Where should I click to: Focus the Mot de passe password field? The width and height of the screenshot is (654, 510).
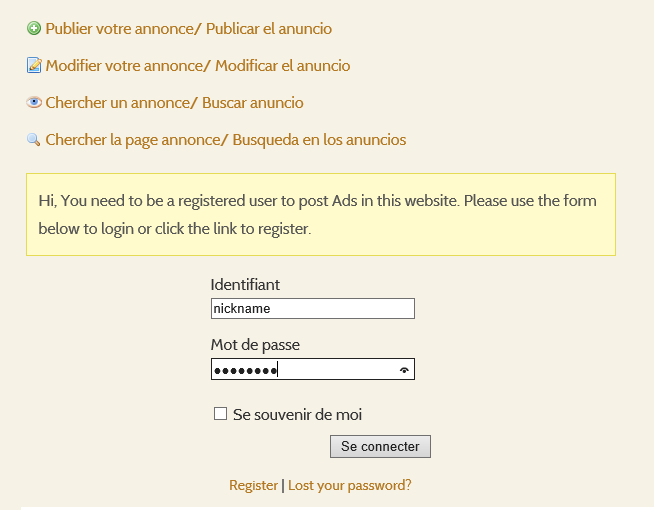(312, 369)
